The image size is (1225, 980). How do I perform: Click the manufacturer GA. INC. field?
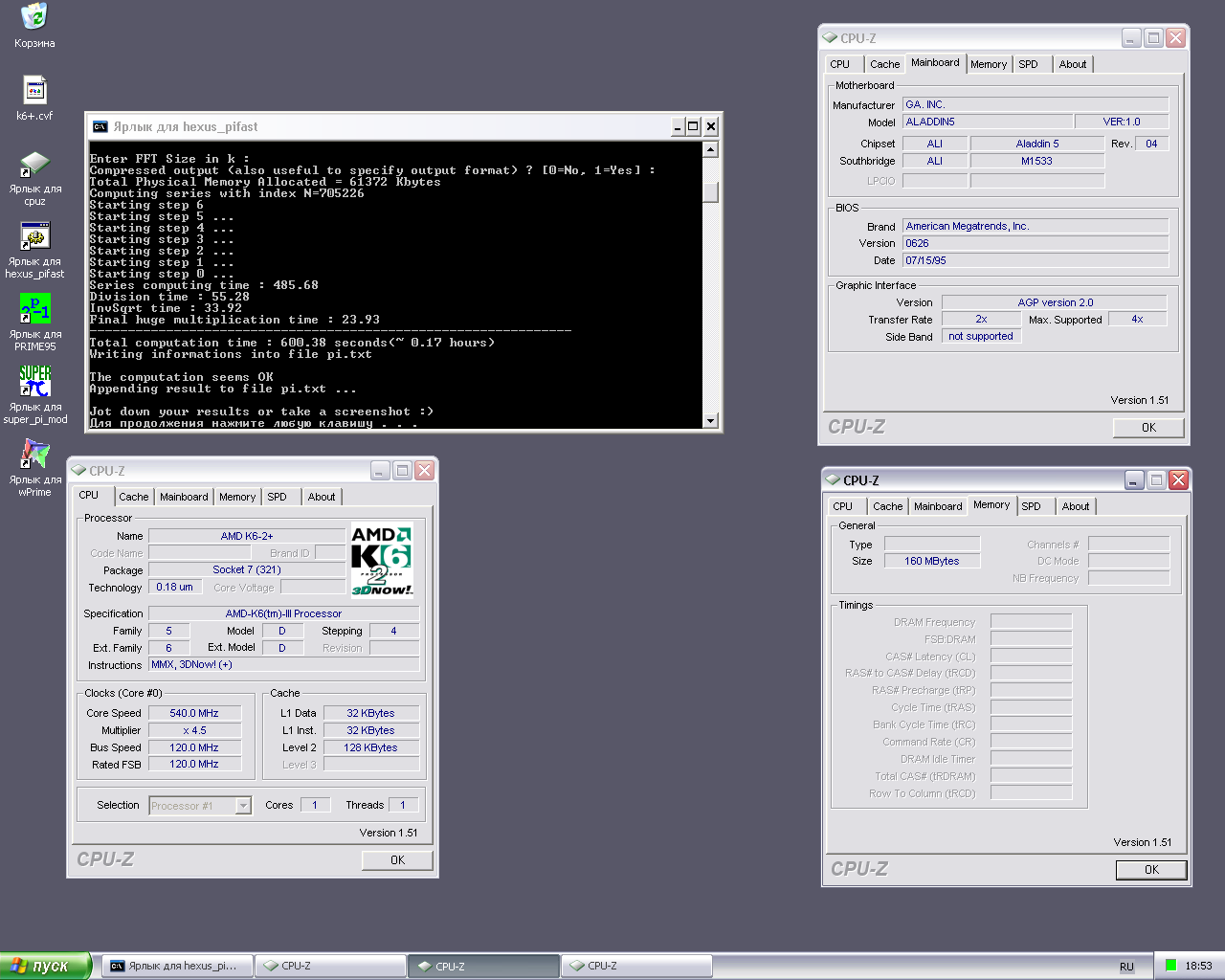[x=1036, y=104]
